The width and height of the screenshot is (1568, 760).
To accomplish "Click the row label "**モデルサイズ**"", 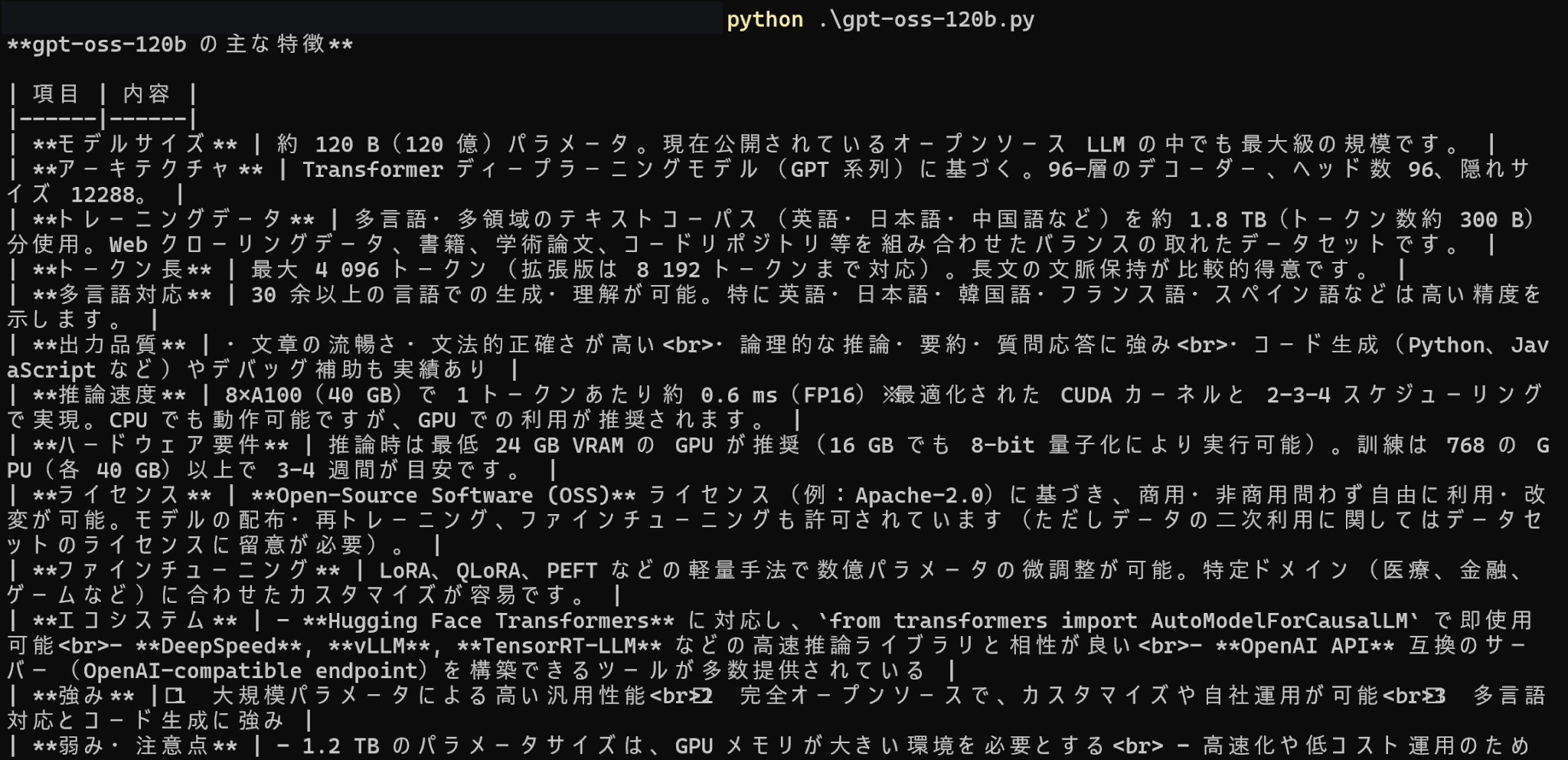I will click(135, 144).
